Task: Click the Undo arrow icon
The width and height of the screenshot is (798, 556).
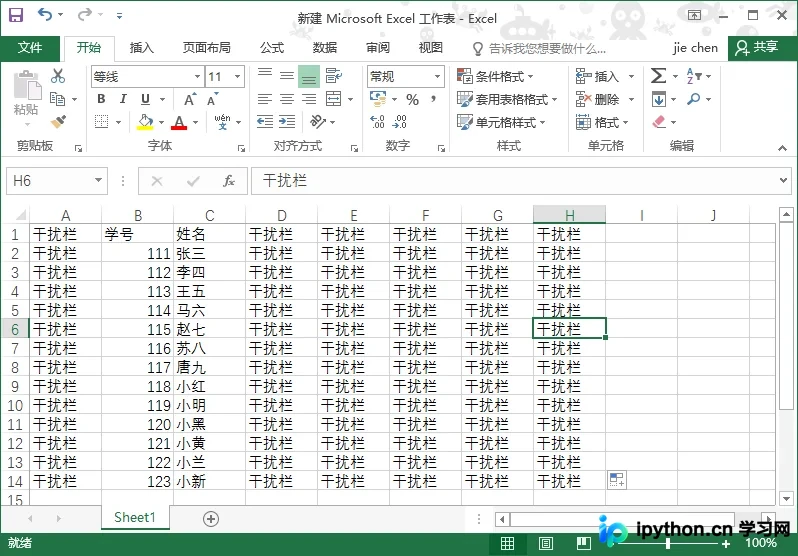Action: tap(44, 14)
